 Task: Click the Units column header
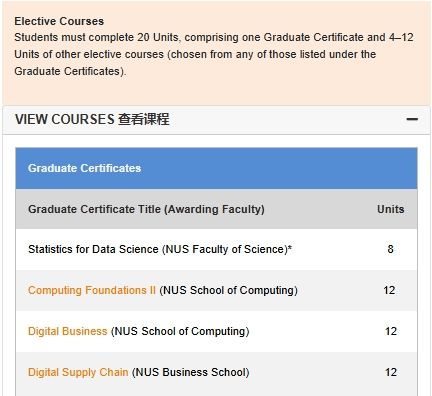click(x=391, y=209)
